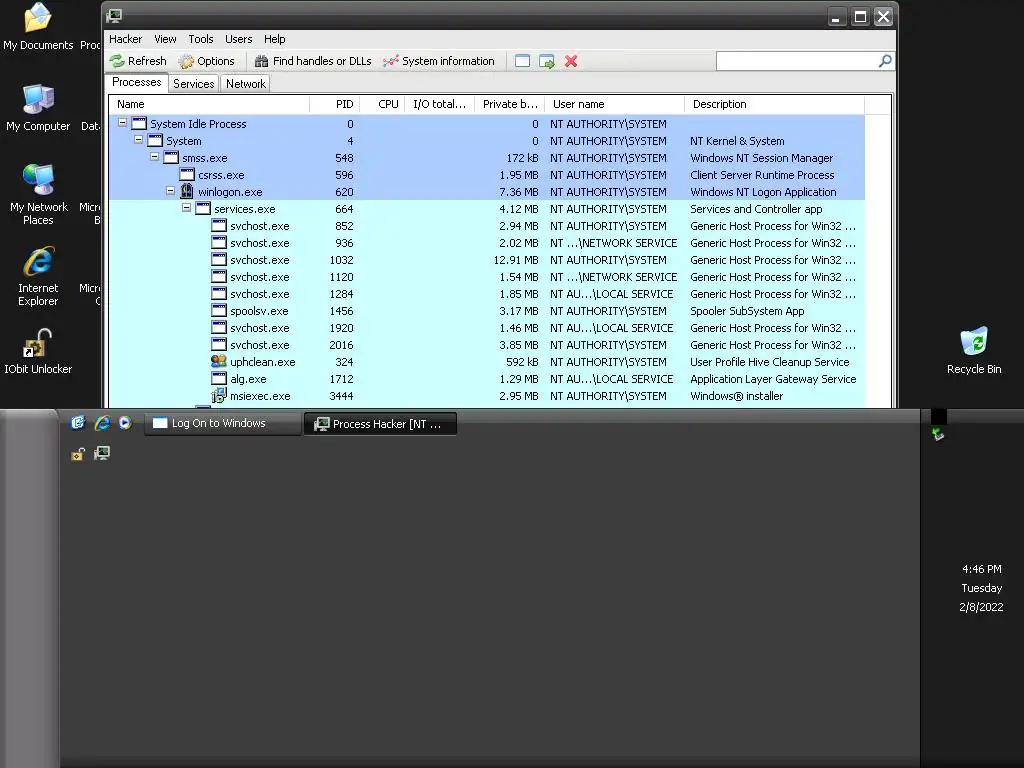Image resolution: width=1024 pixels, height=768 pixels.
Task: Open My Network Places desktop icon
Action: point(39,195)
